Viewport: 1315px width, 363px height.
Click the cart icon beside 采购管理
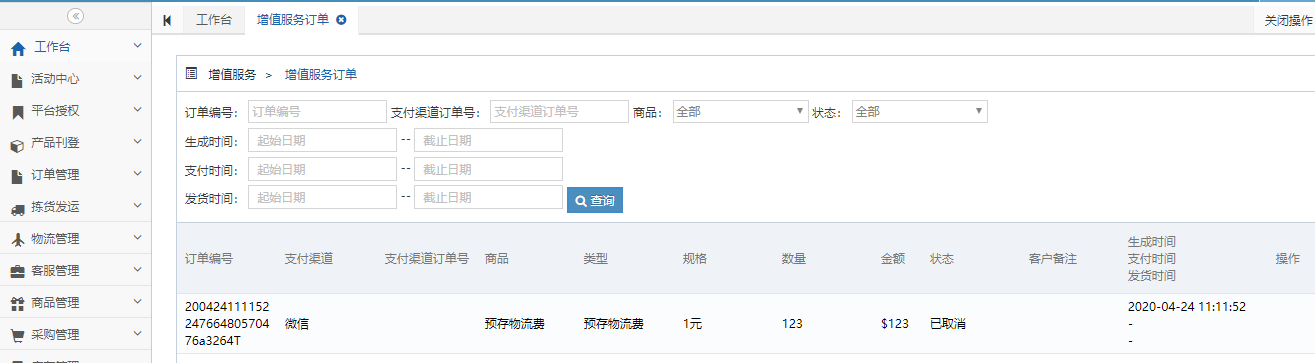[x=17, y=335]
